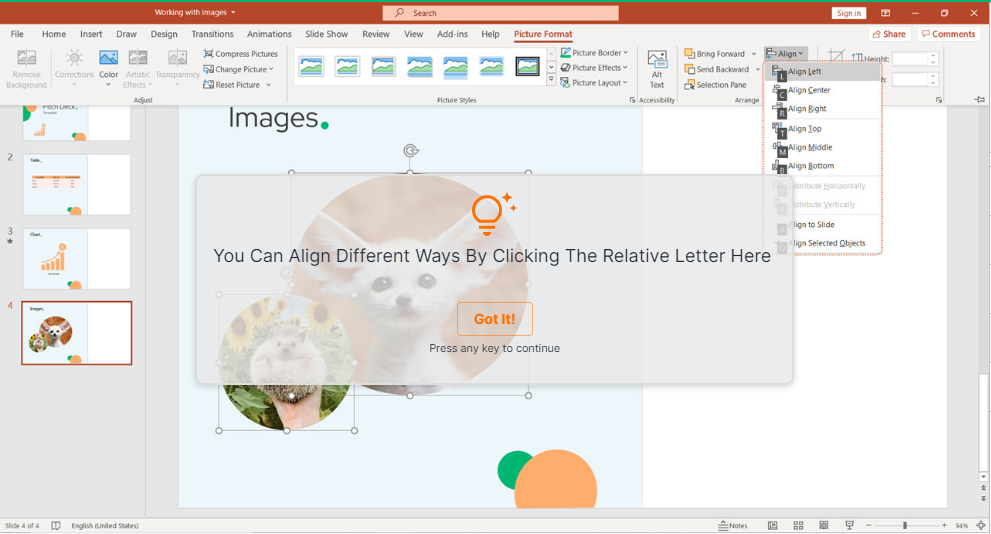Start Slide Show from status bar icon
Image resolution: width=991 pixels, height=534 pixels.
click(849, 526)
